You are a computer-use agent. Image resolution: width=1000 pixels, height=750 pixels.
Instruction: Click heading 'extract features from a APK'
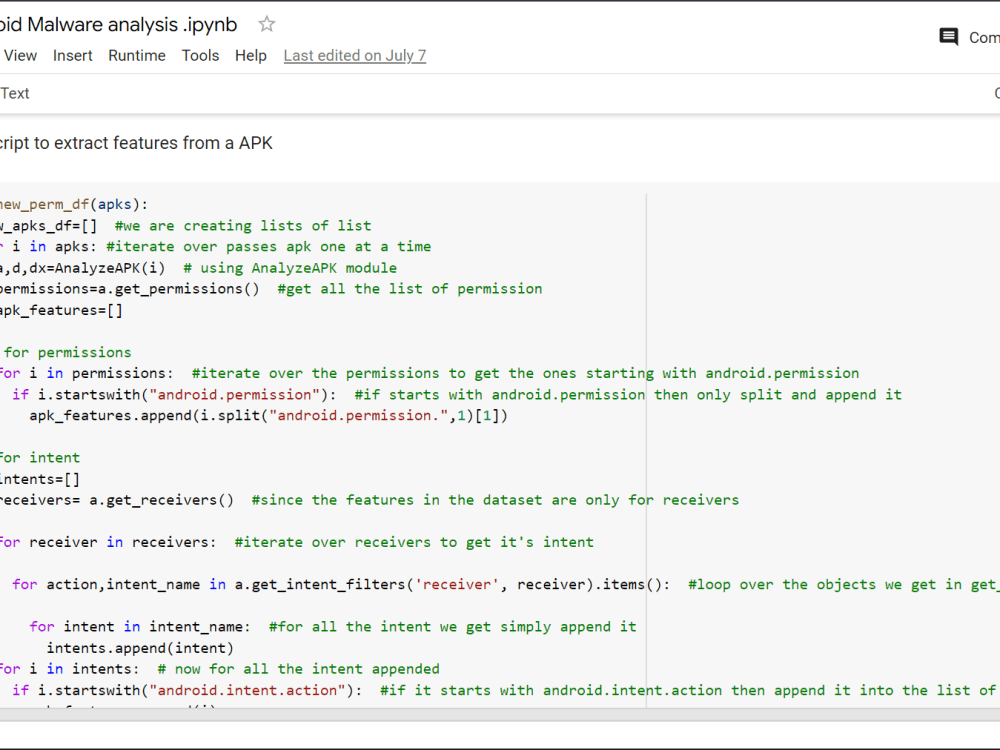[163, 143]
